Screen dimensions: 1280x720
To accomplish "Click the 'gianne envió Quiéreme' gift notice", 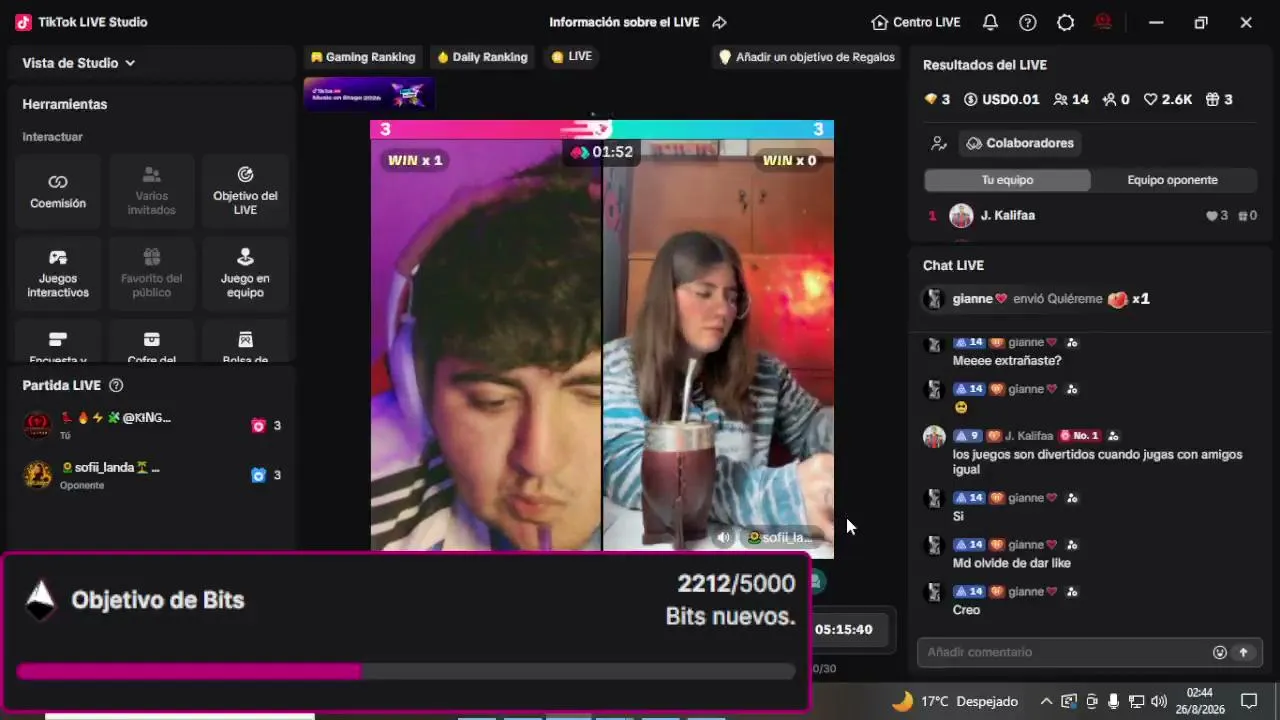I will (1037, 299).
